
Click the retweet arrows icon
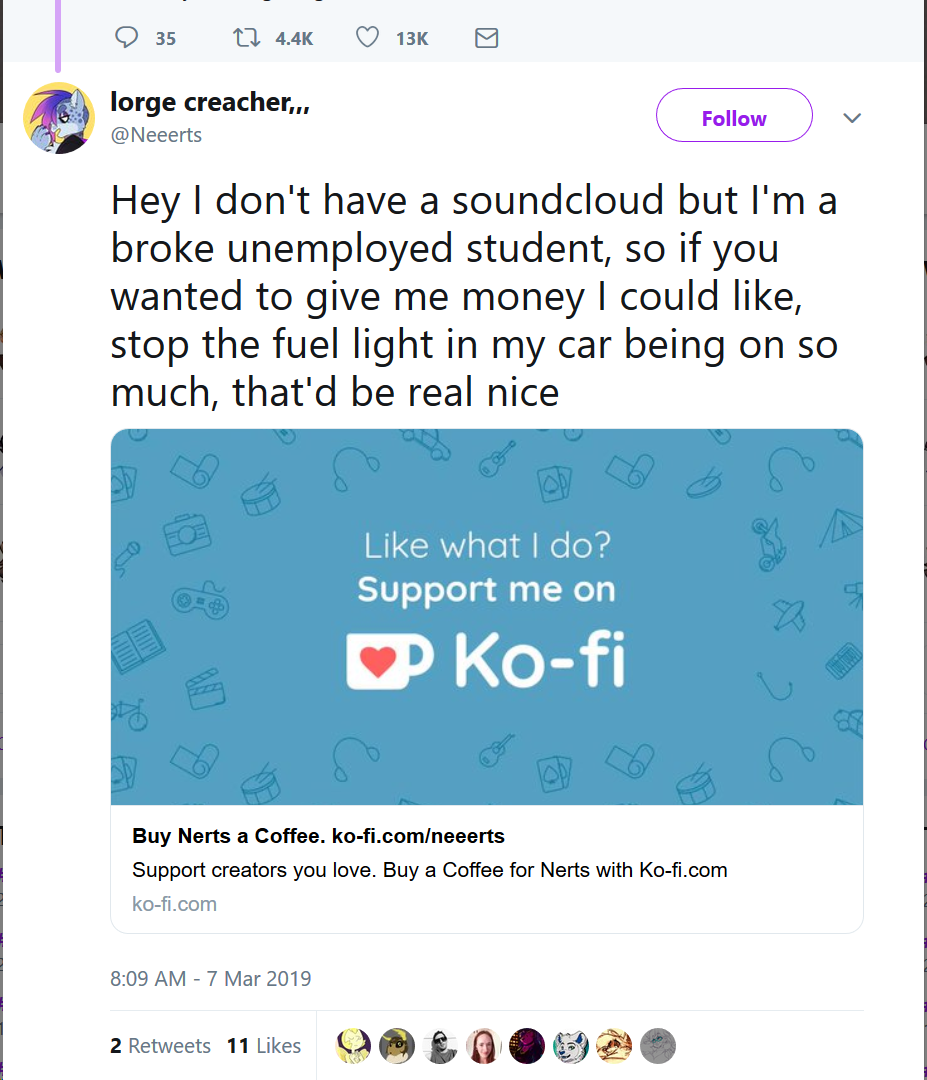247,37
